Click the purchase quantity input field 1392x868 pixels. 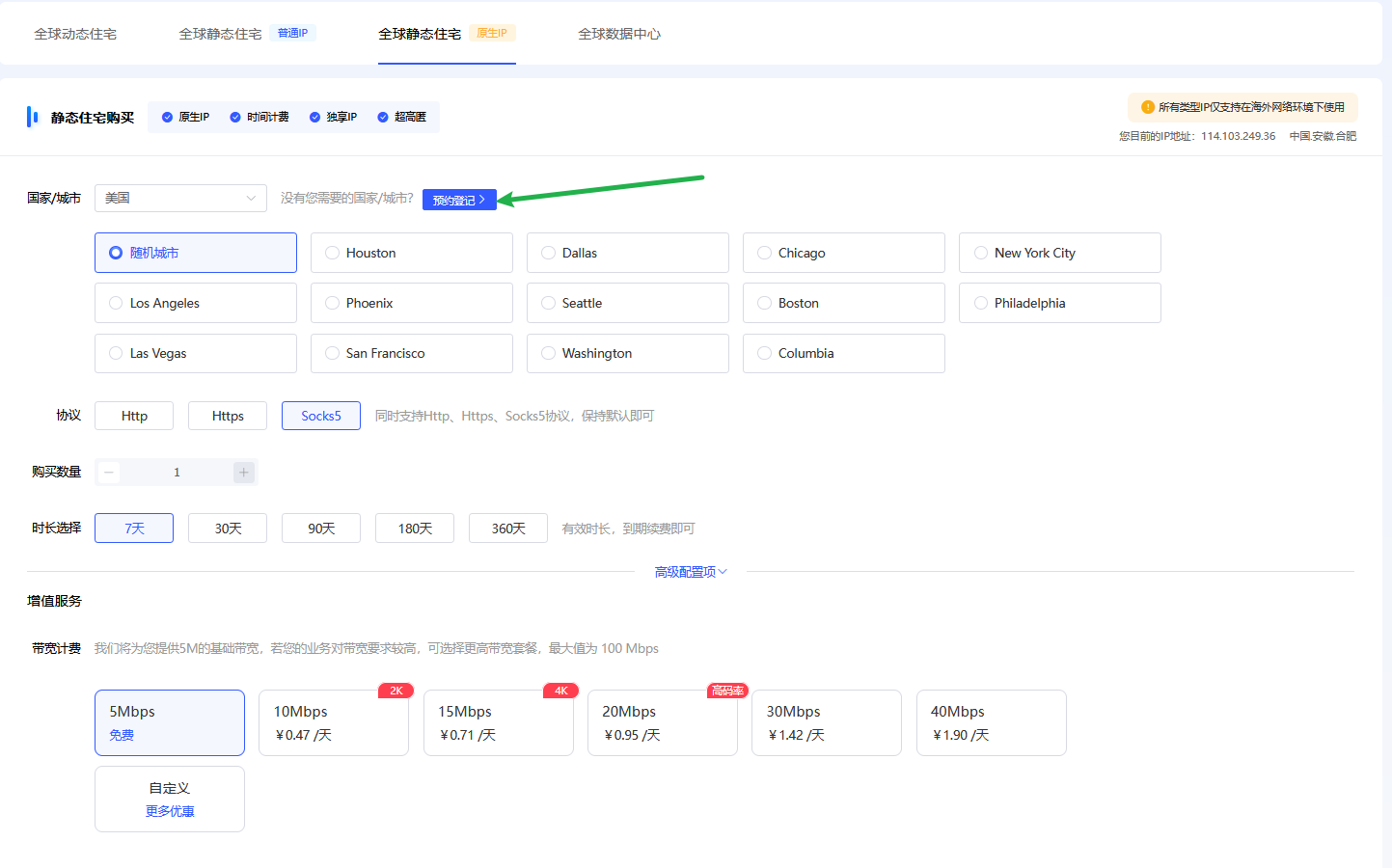point(177,472)
